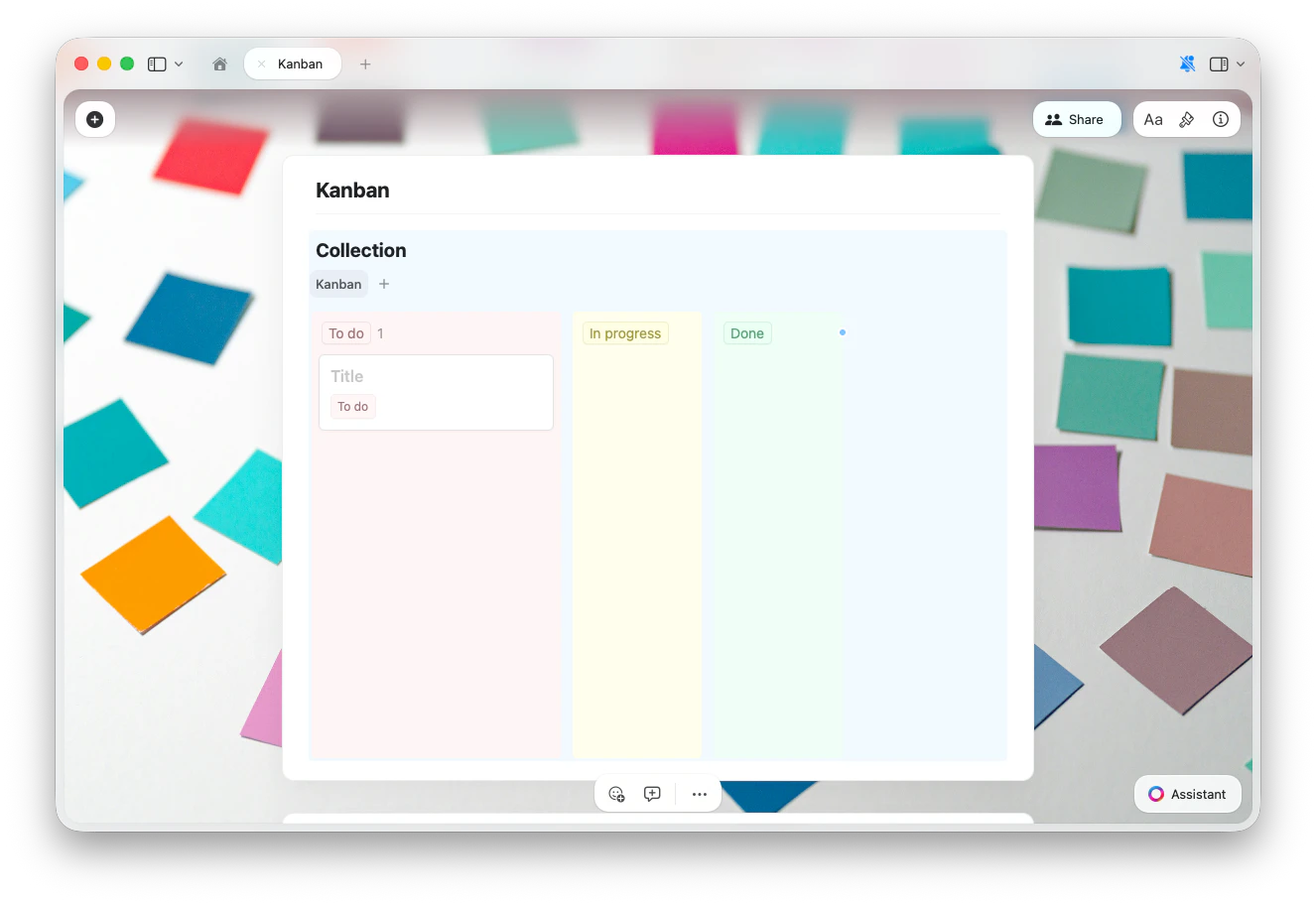Open the layout chevron dropdown top right
1316x905 pixels.
tap(1241, 64)
